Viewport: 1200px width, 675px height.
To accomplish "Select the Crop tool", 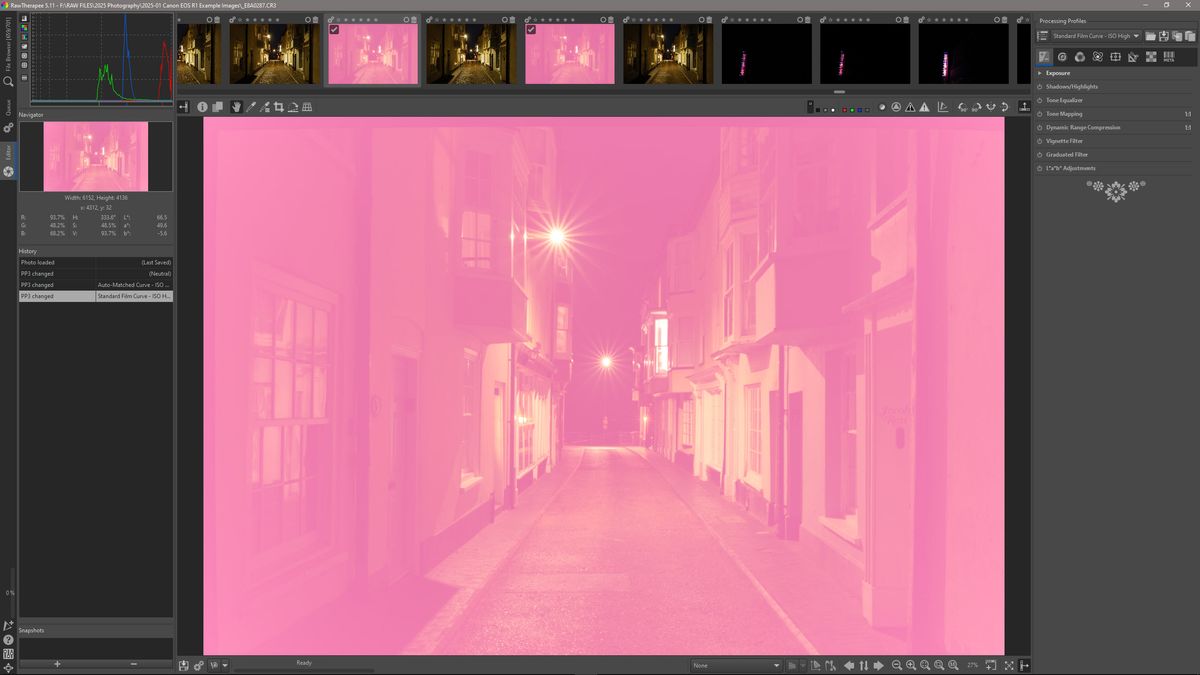I will 279,106.
